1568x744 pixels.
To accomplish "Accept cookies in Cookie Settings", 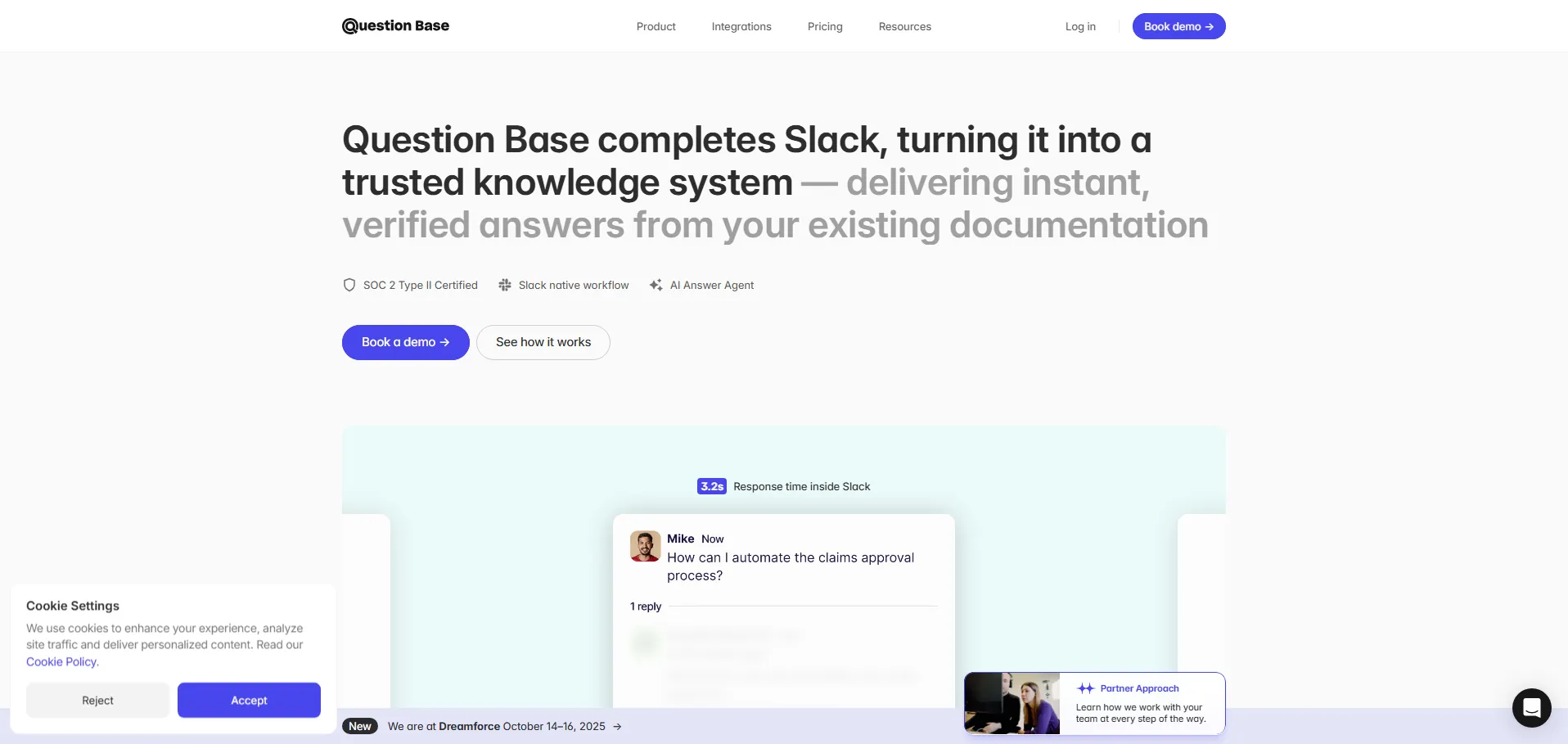I will [249, 701].
